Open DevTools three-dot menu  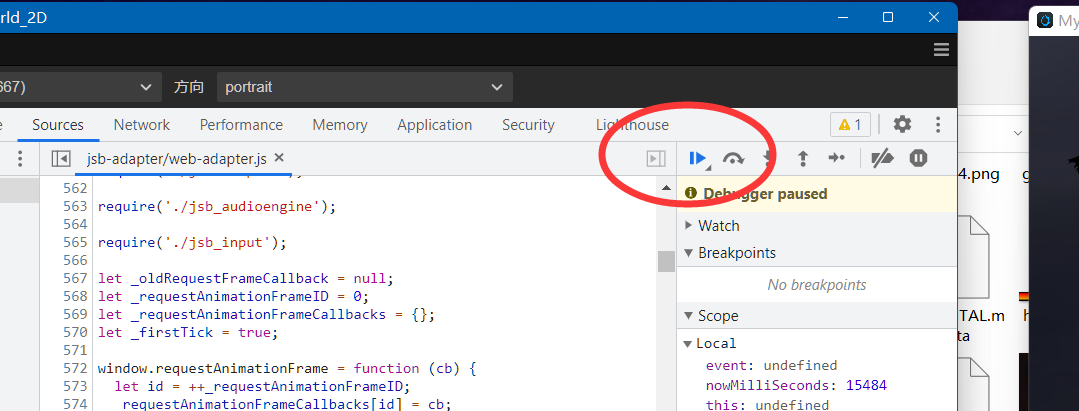[938, 125]
